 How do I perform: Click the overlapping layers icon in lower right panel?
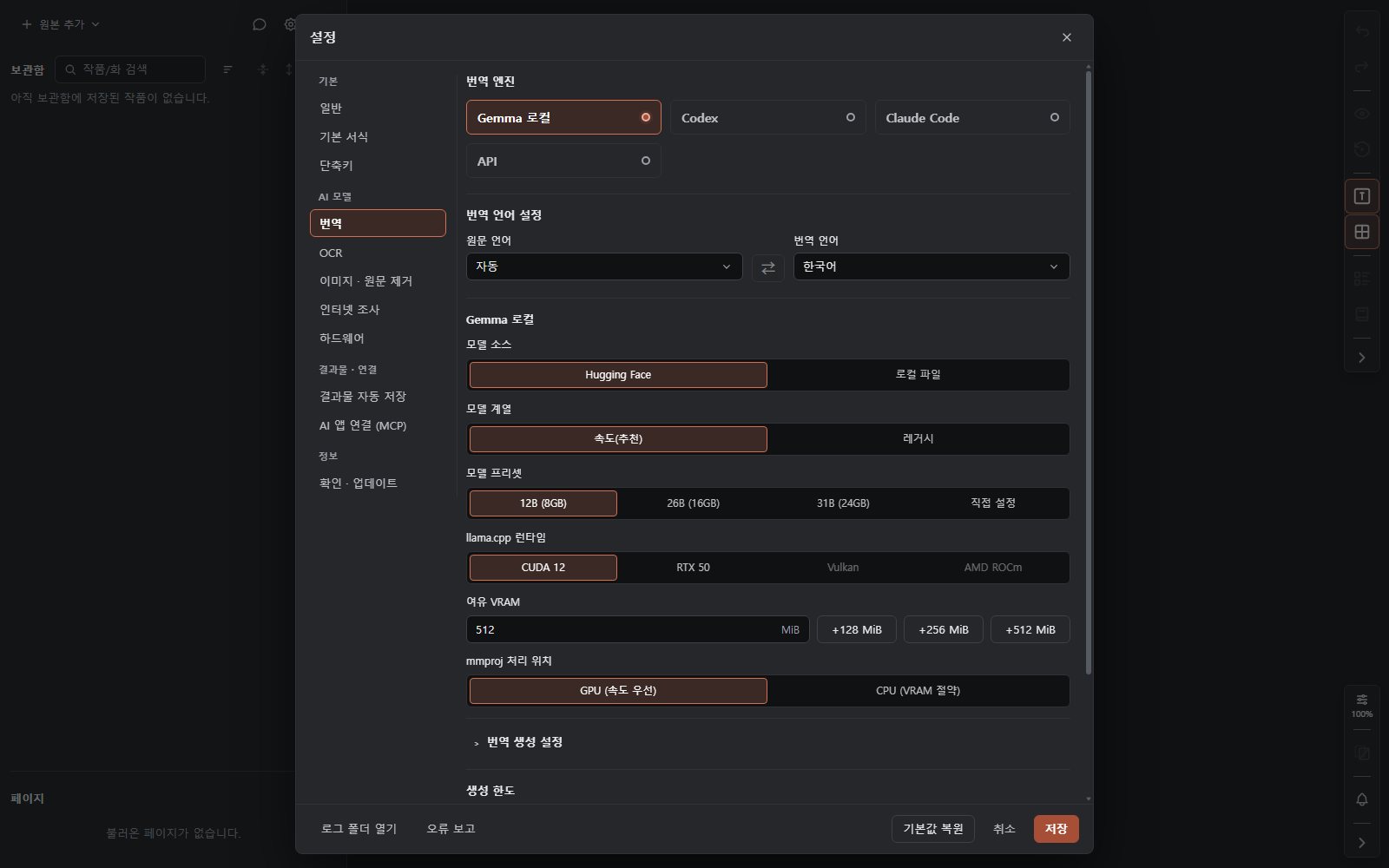pyautogui.click(x=1362, y=753)
